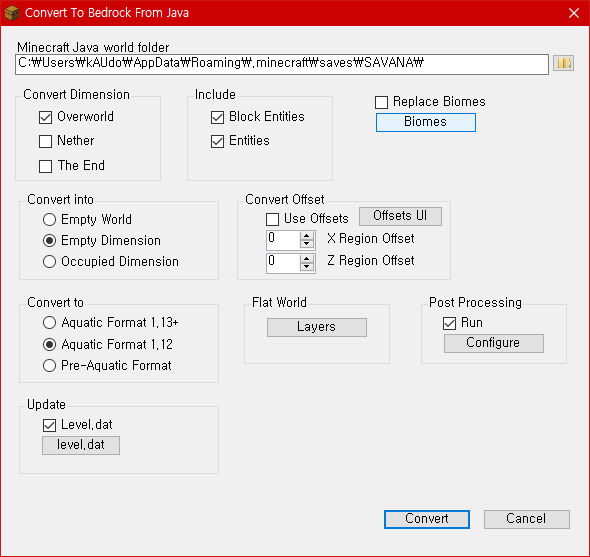
Task: Start conversion with the Convert button
Action: [427, 519]
